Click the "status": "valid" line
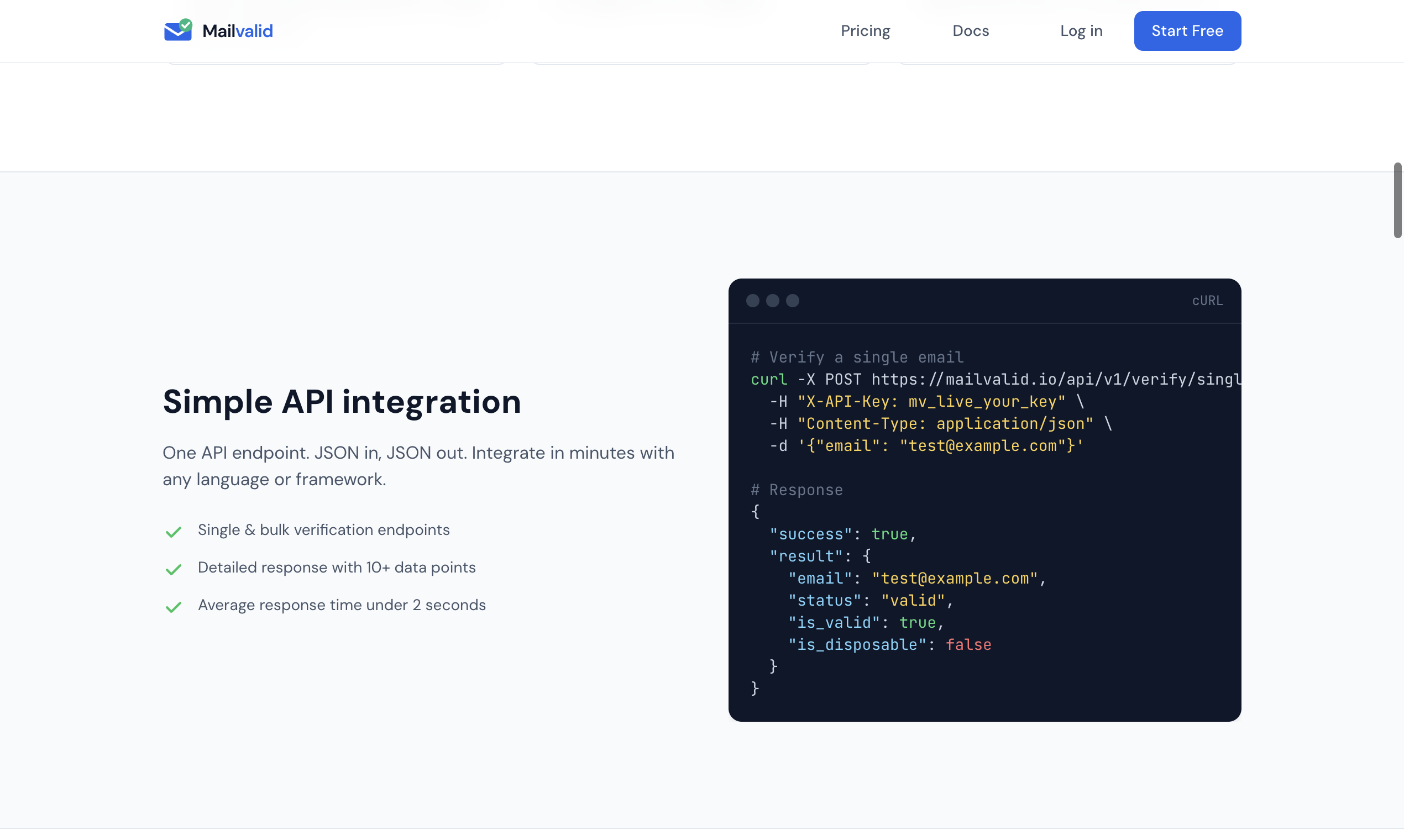 [x=870, y=600]
